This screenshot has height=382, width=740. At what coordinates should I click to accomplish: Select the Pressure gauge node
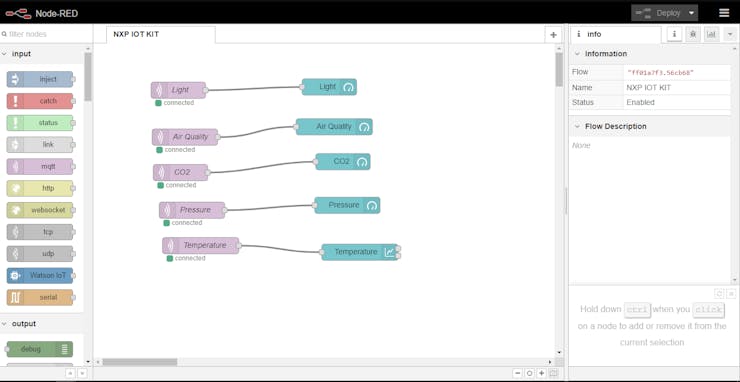coord(347,205)
